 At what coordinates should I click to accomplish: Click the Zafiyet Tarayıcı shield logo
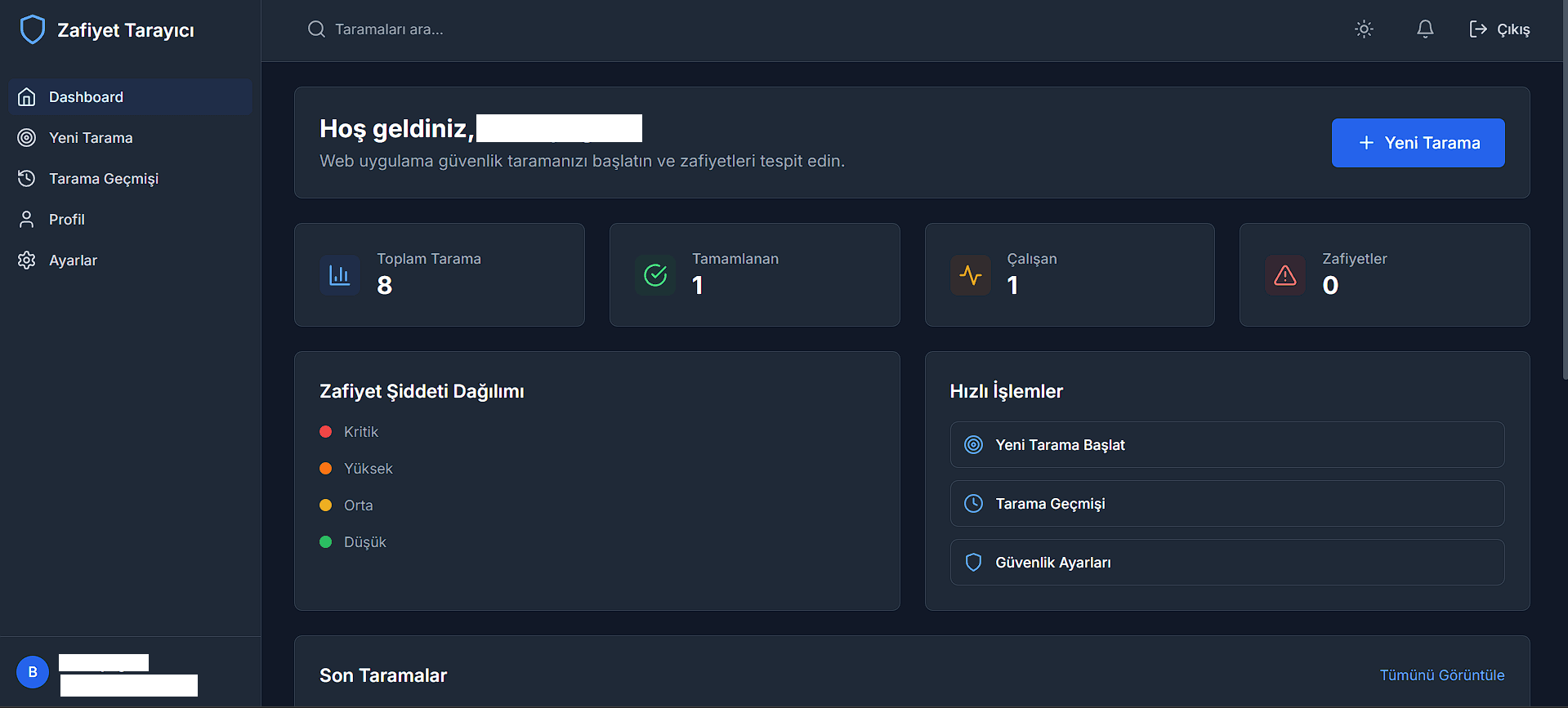(x=33, y=29)
